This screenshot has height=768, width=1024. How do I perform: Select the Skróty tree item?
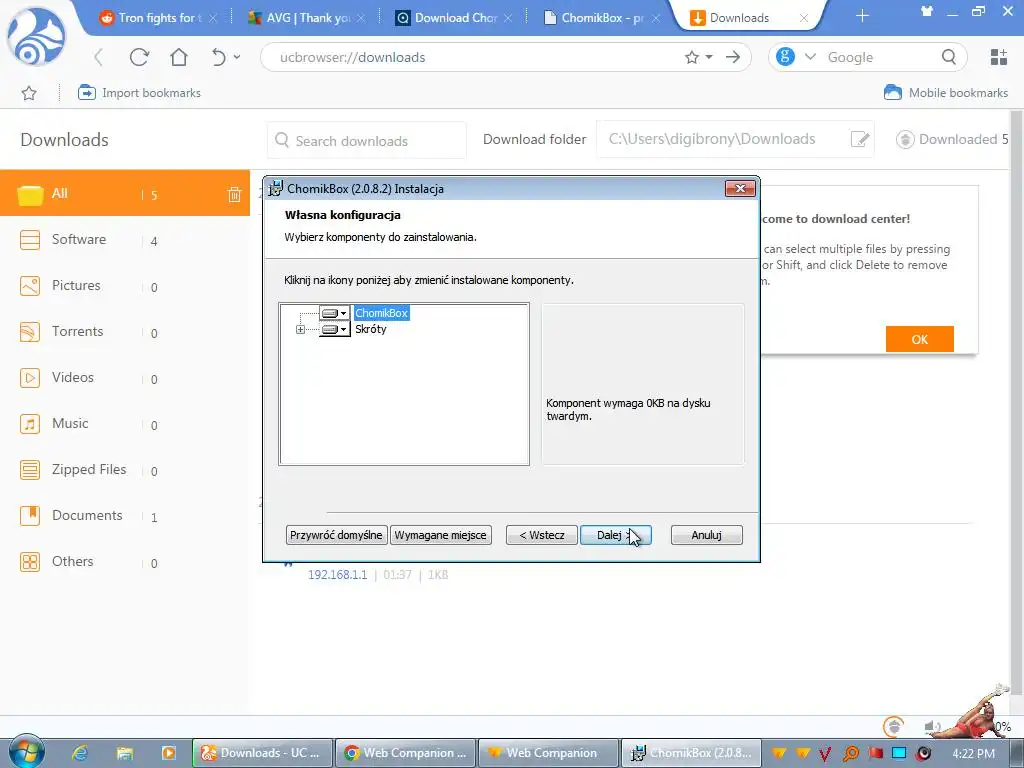point(371,329)
